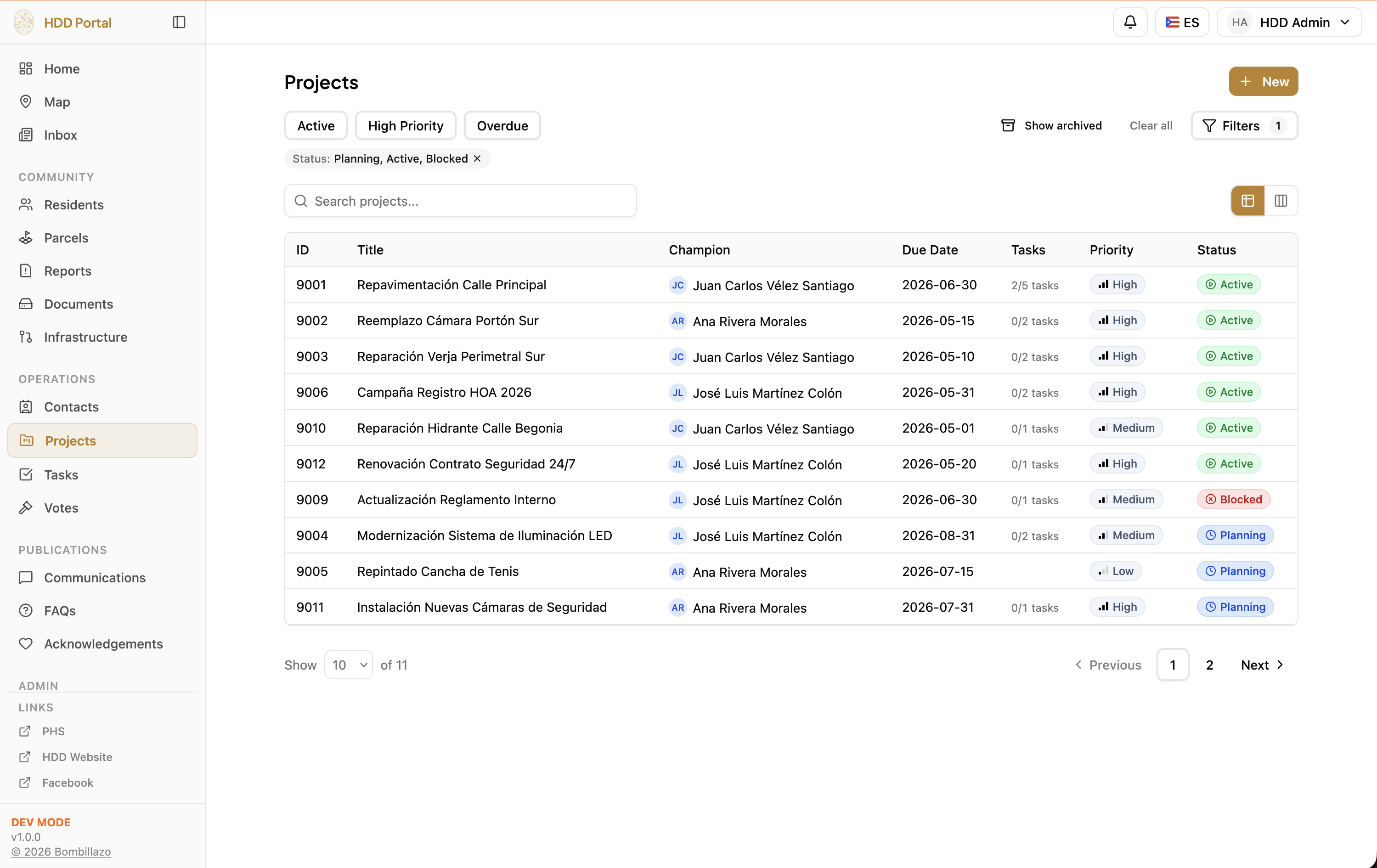The height and width of the screenshot is (868, 1377).
Task: Open project Reparación Verja Perimetral Sur
Action: [451, 357]
